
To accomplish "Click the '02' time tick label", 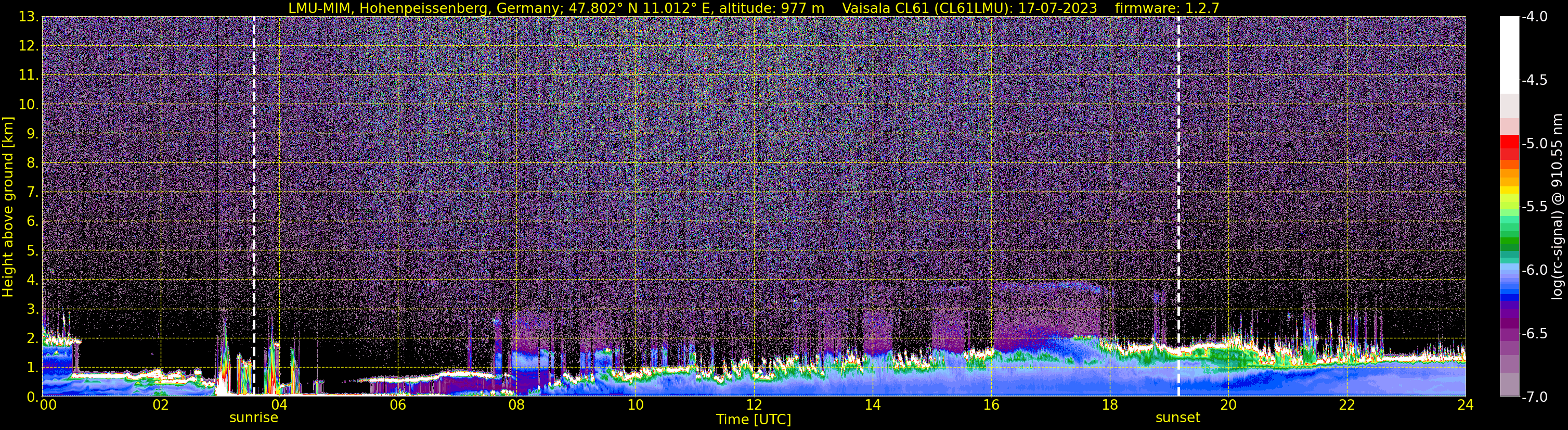I will point(161,405).
